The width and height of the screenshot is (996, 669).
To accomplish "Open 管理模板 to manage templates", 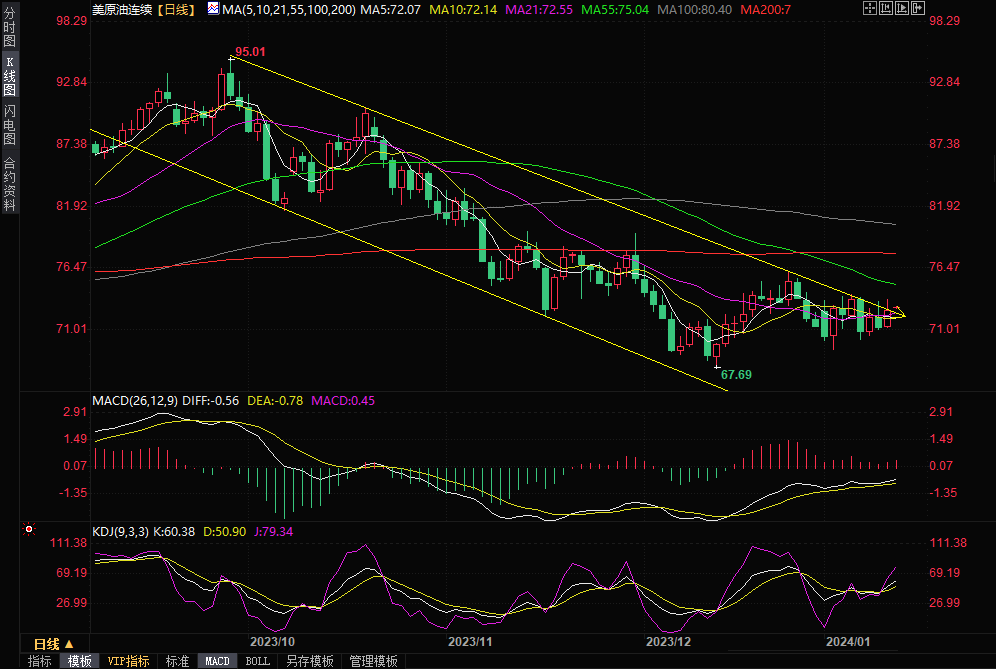I will tap(372, 661).
